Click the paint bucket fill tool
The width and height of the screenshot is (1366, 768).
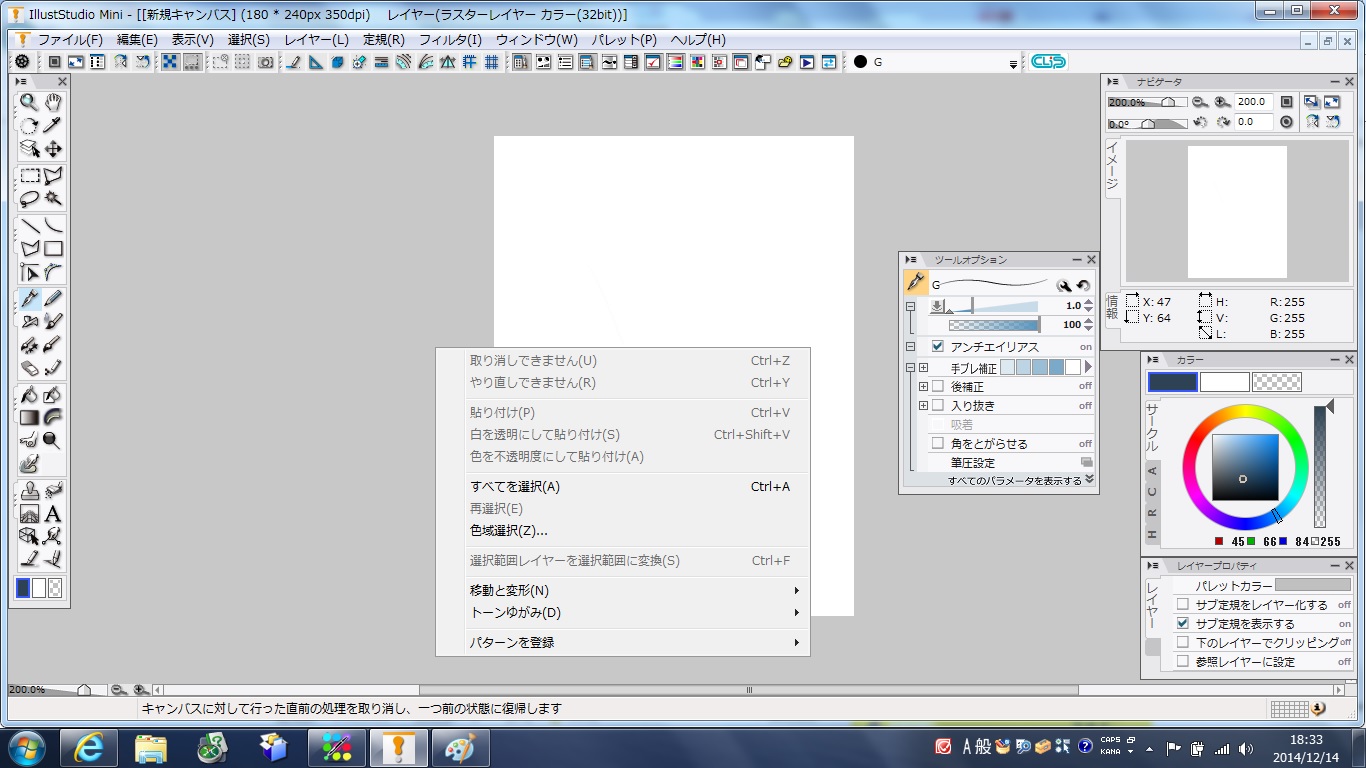tap(29, 395)
